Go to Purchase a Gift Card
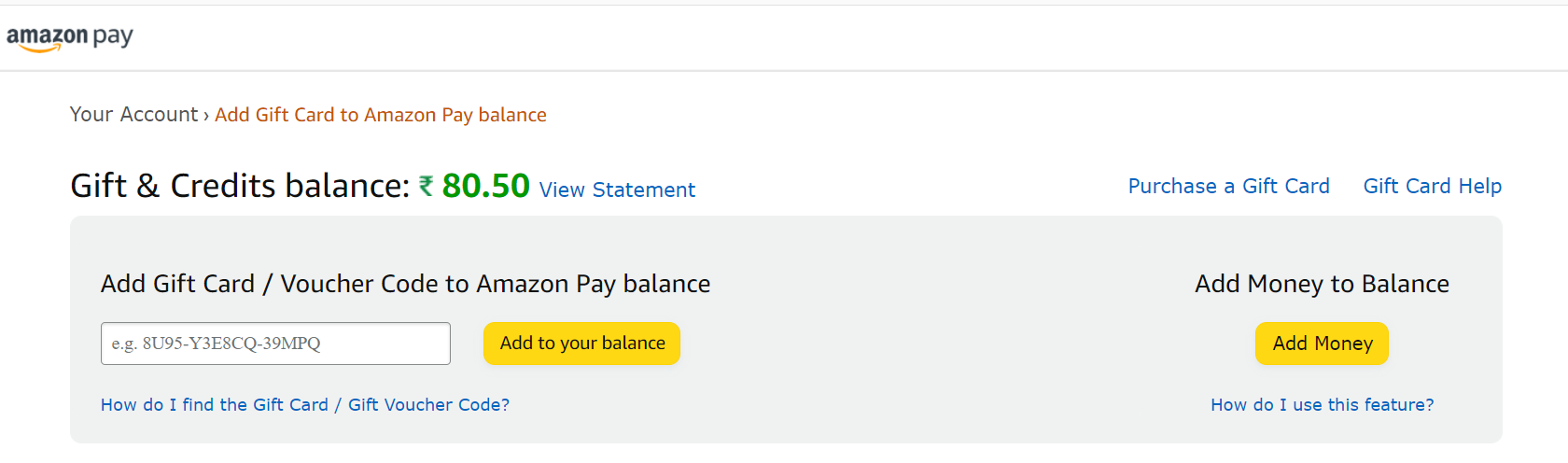This screenshot has width=1568, height=463. [1228, 187]
